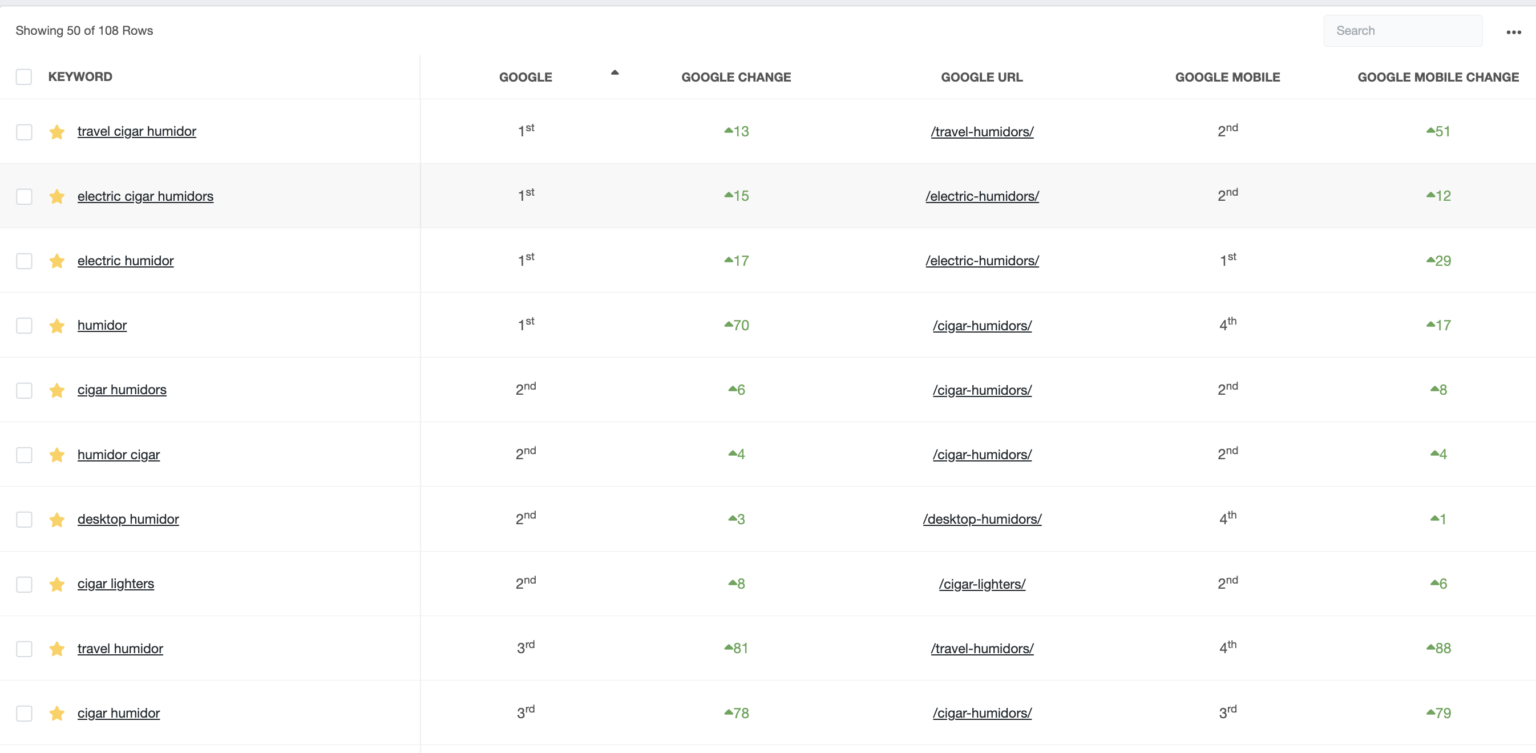
Task: Open the /cigar-lighters/ URL link
Action: (982, 584)
